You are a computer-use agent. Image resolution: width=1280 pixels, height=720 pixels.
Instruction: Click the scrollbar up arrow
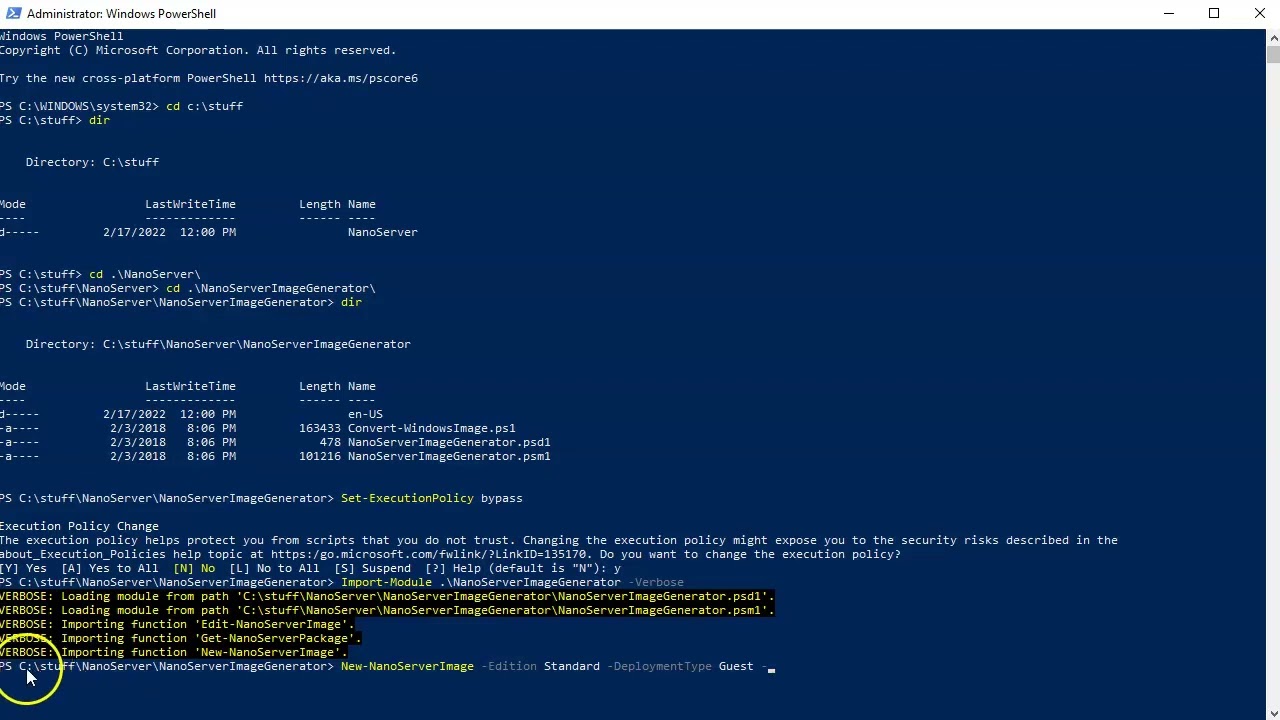click(x=1272, y=36)
